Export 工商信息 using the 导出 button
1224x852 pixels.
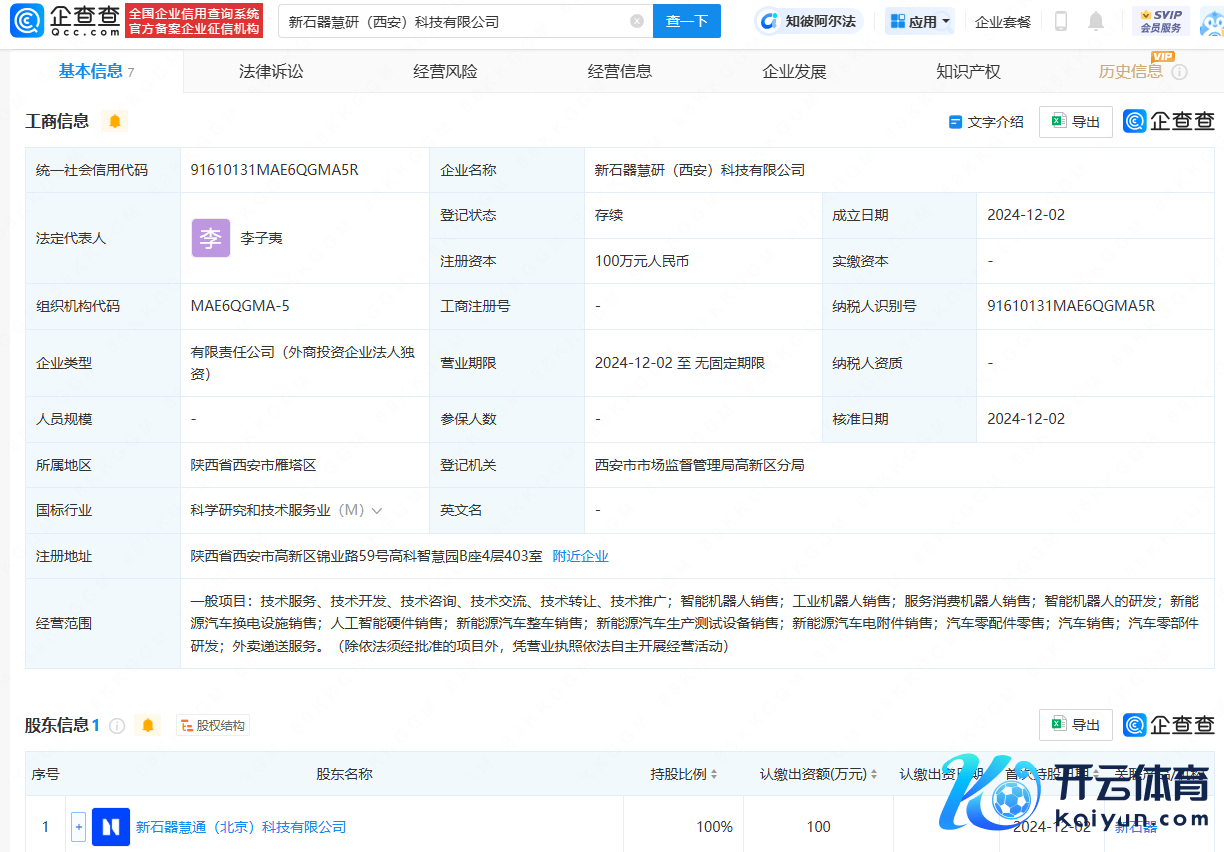[1076, 121]
